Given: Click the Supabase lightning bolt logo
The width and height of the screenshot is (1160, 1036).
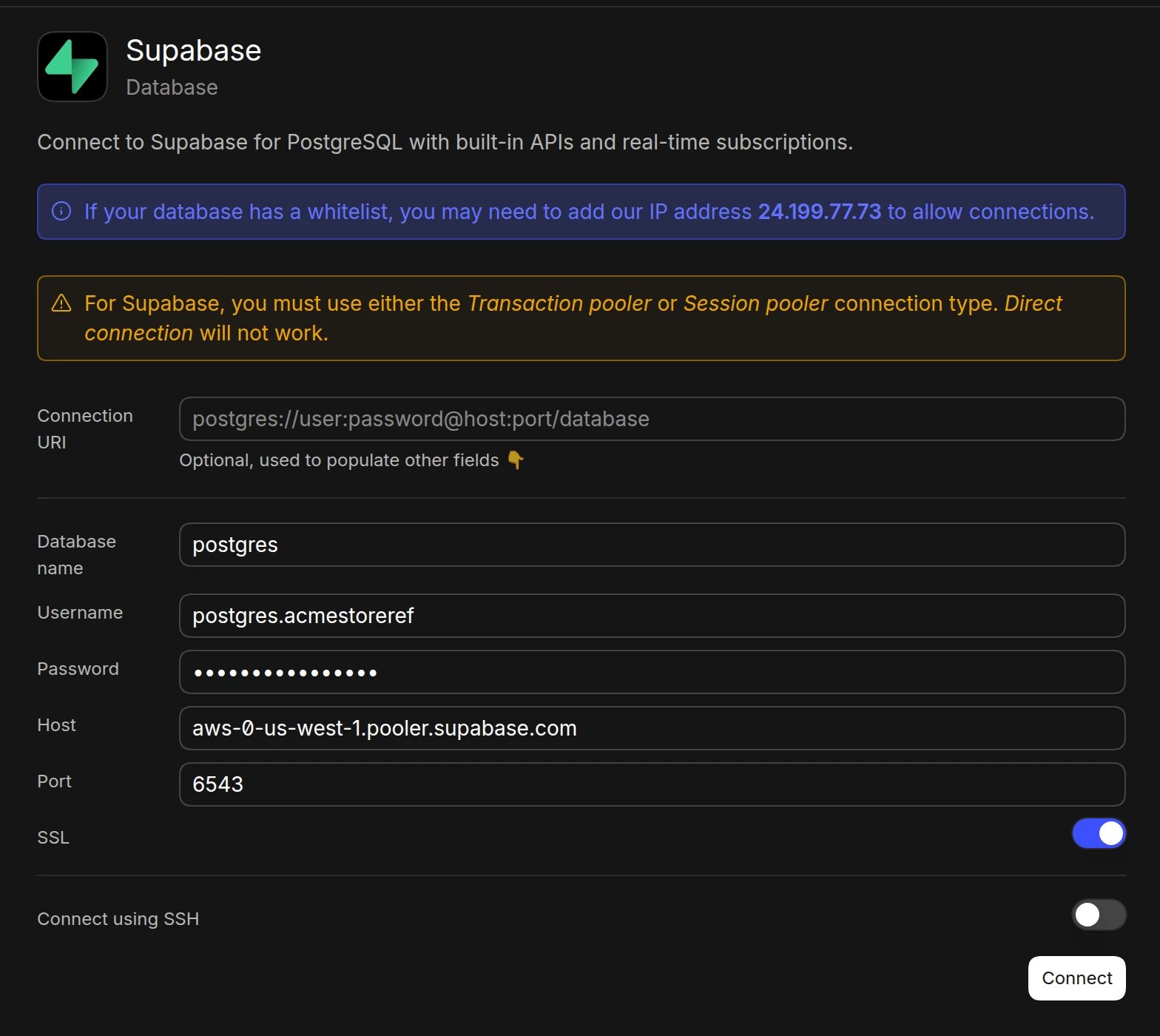Looking at the screenshot, I should [x=72, y=67].
